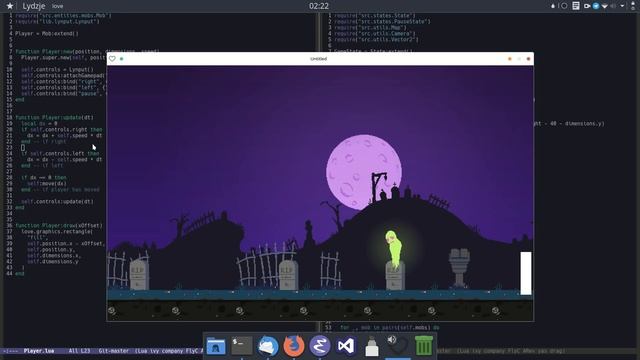Open the USB drive icon in the dock

[372, 346]
